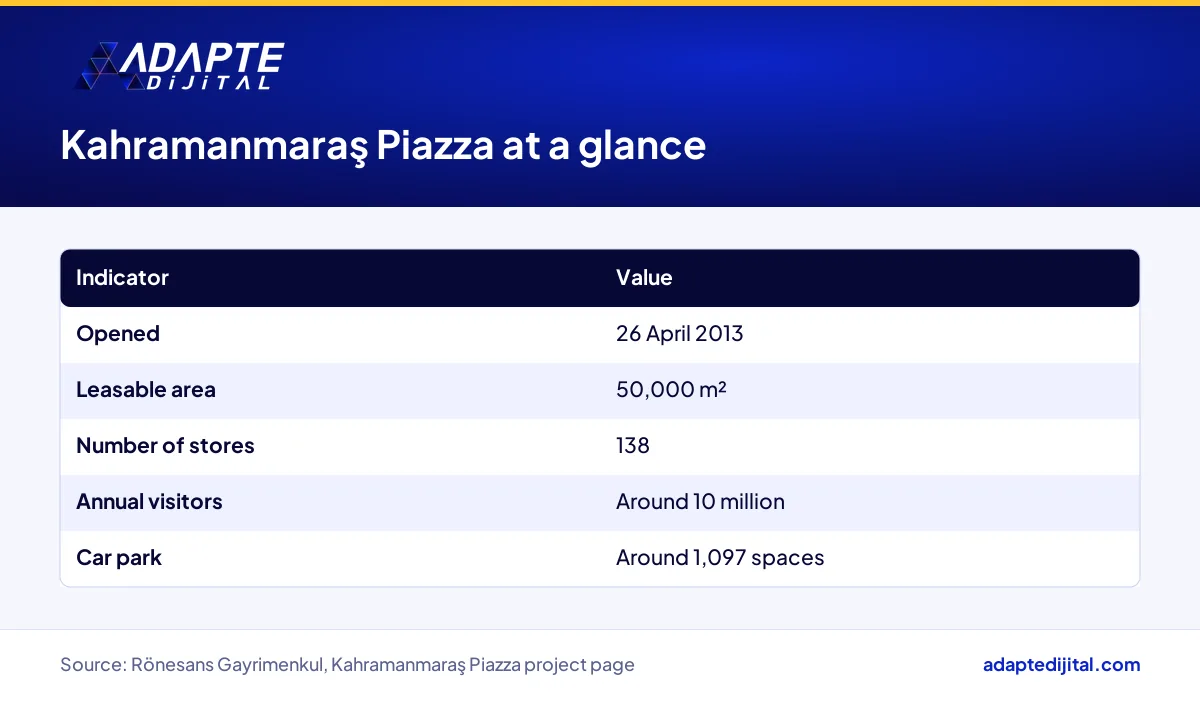The height and width of the screenshot is (715, 1200).
Task: Open the adaptedijital.com link
Action: (x=1061, y=665)
